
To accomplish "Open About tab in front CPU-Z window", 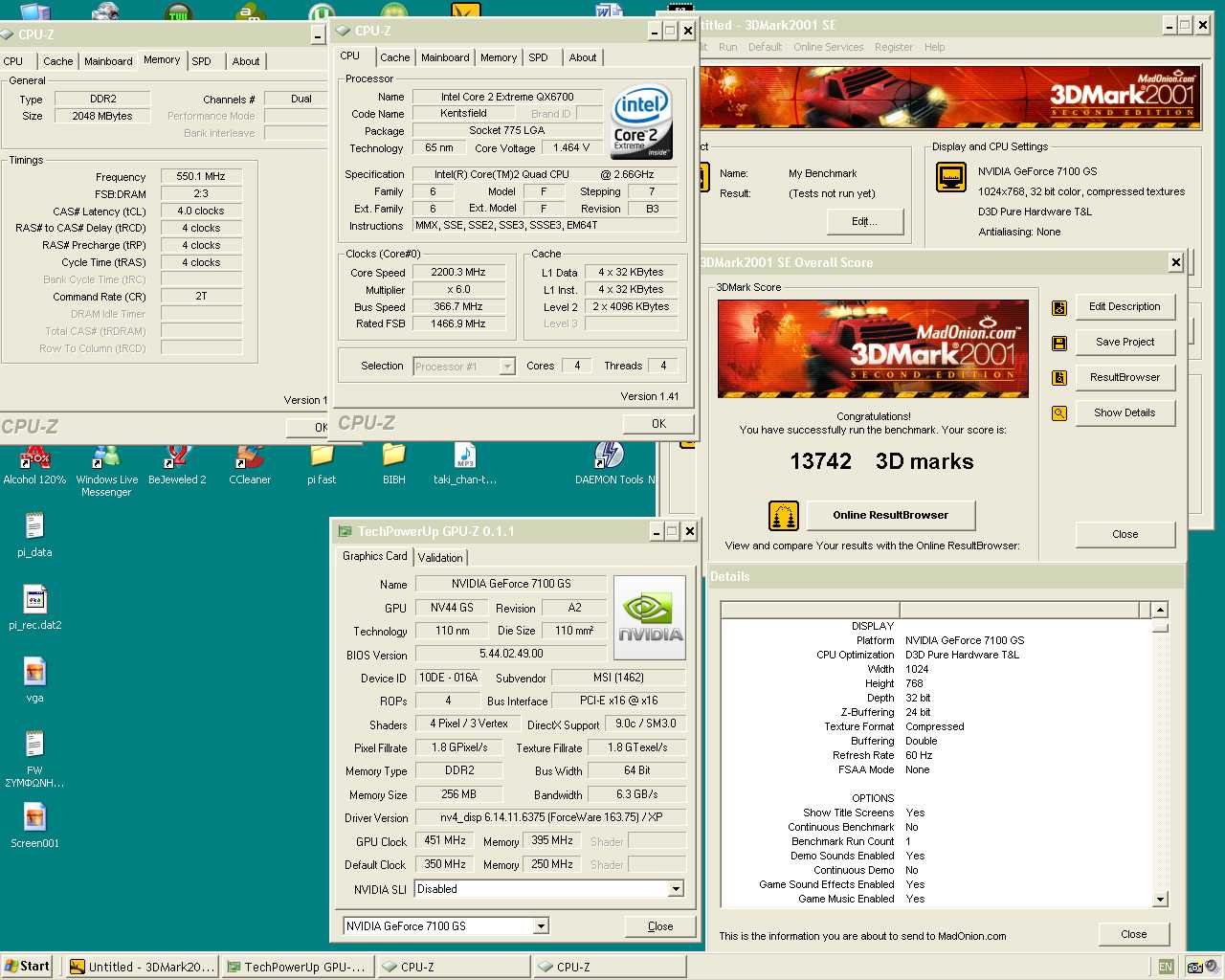I will [583, 57].
